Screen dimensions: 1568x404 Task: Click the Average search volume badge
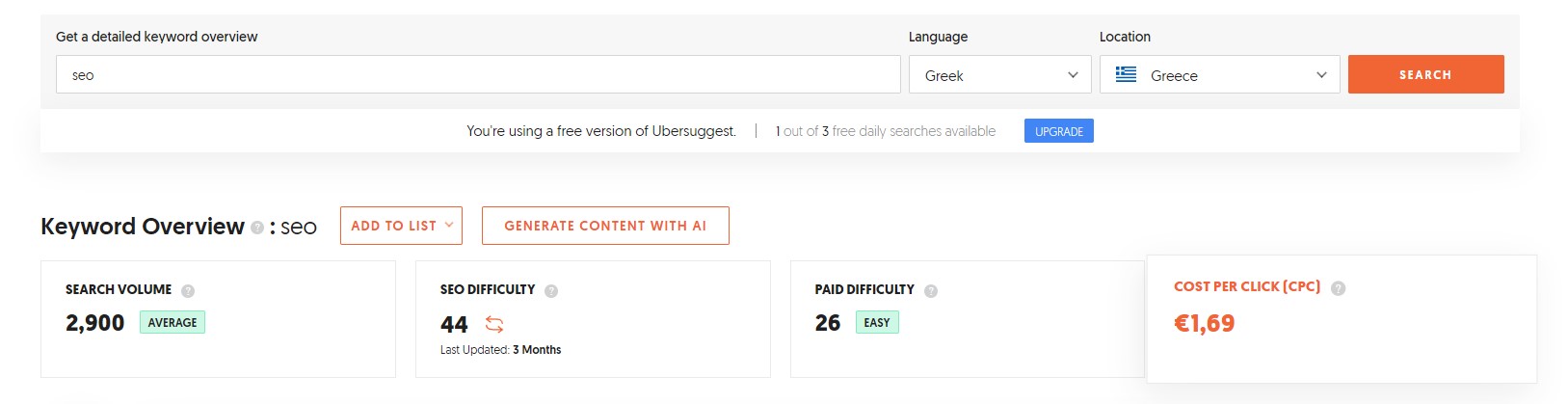[x=173, y=322]
